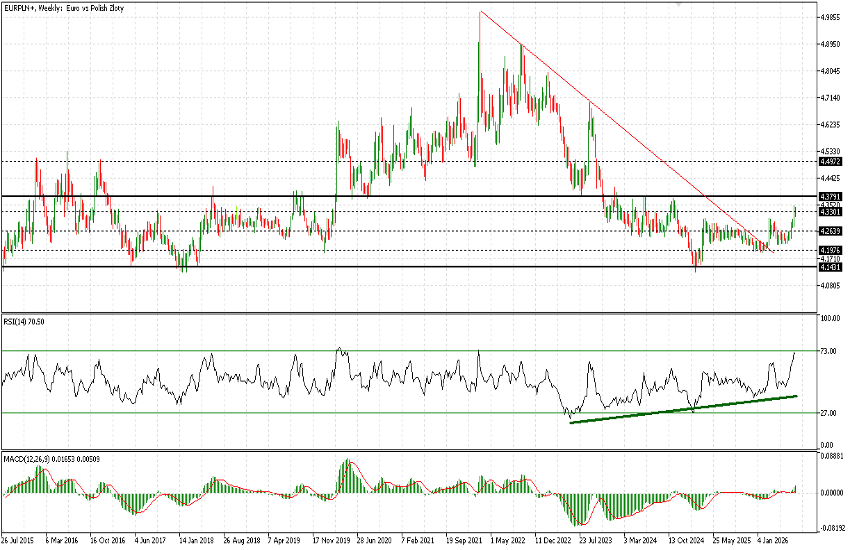Screen dimensions: 850x550
Task: Click the '16 Oct 2016' date label
Action: click(x=107, y=541)
